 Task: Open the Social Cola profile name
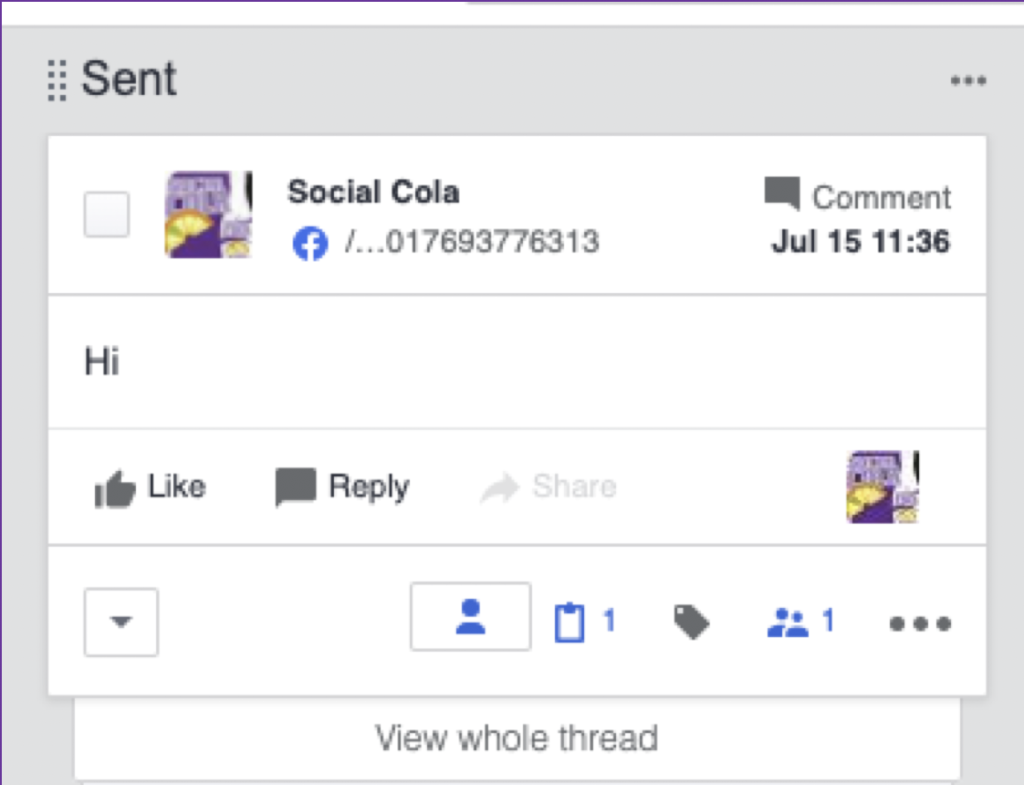[373, 192]
